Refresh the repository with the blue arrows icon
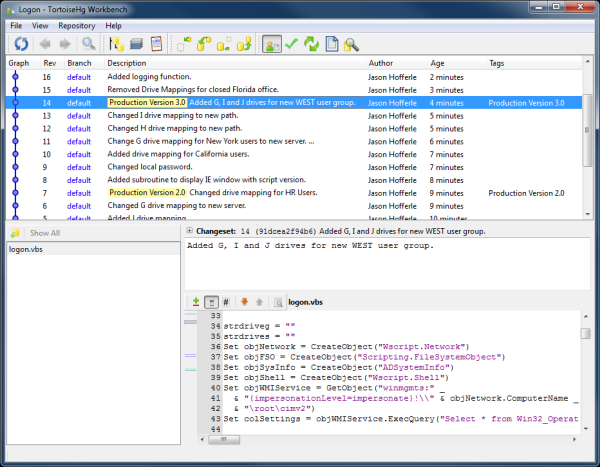The width and height of the screenshot is (600, 467). 21,44
